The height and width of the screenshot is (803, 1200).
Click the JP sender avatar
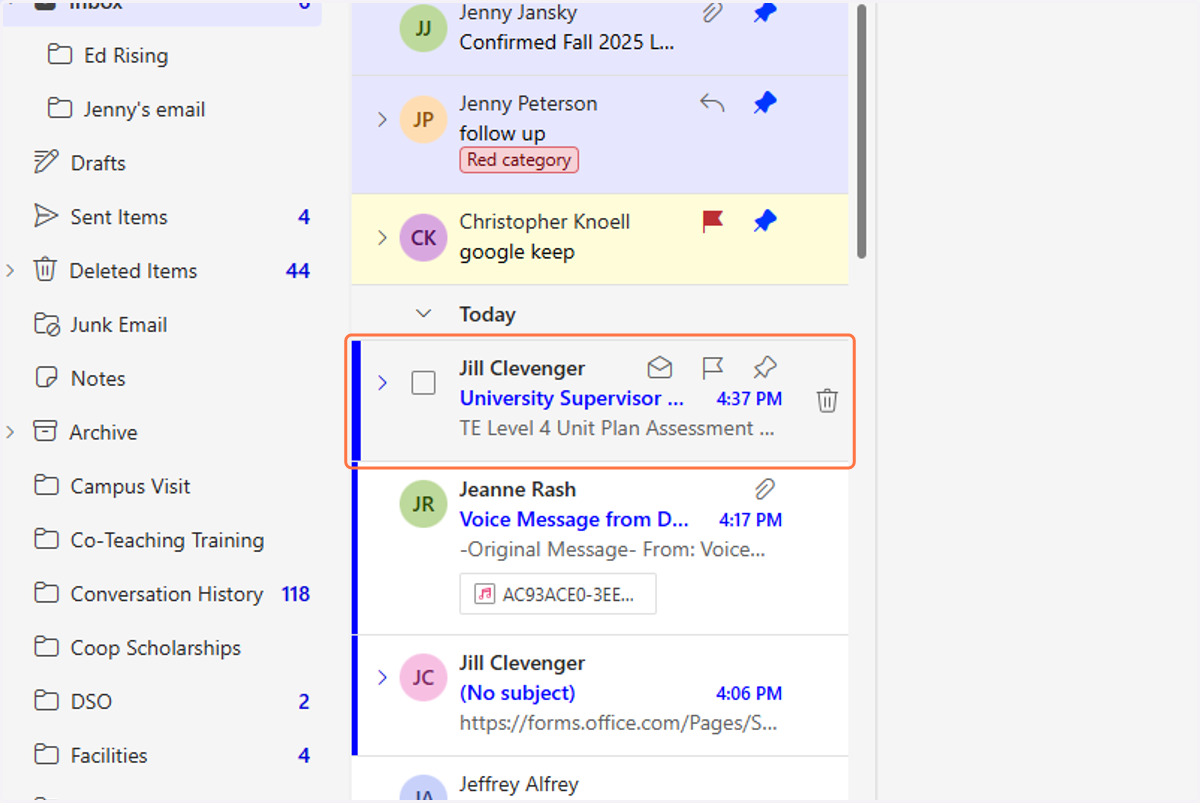point(424,119)
